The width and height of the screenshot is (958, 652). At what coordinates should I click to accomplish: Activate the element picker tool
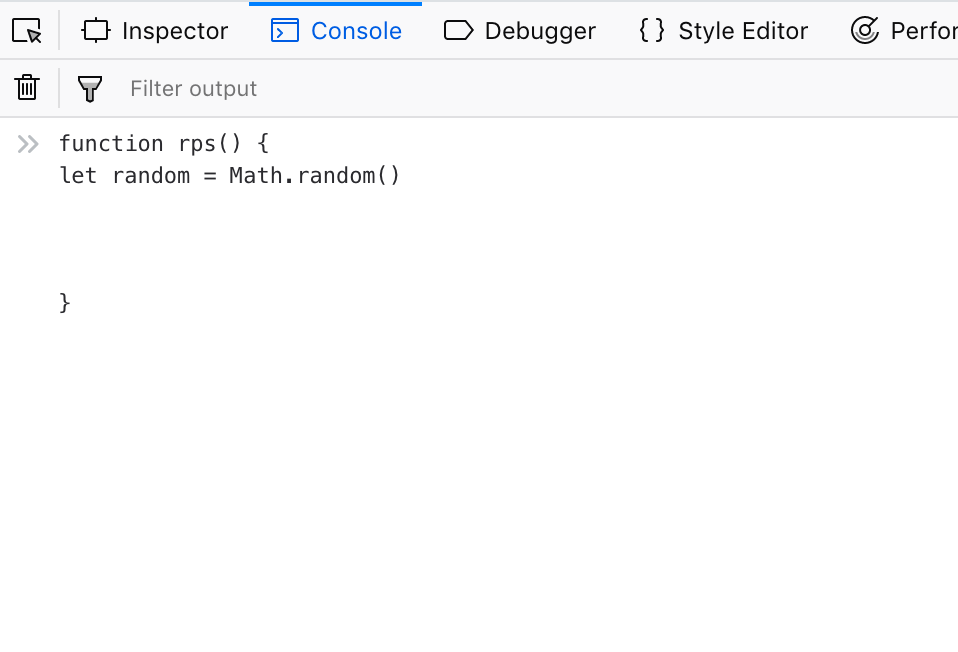pyautogui.click(x=27, y=31)
